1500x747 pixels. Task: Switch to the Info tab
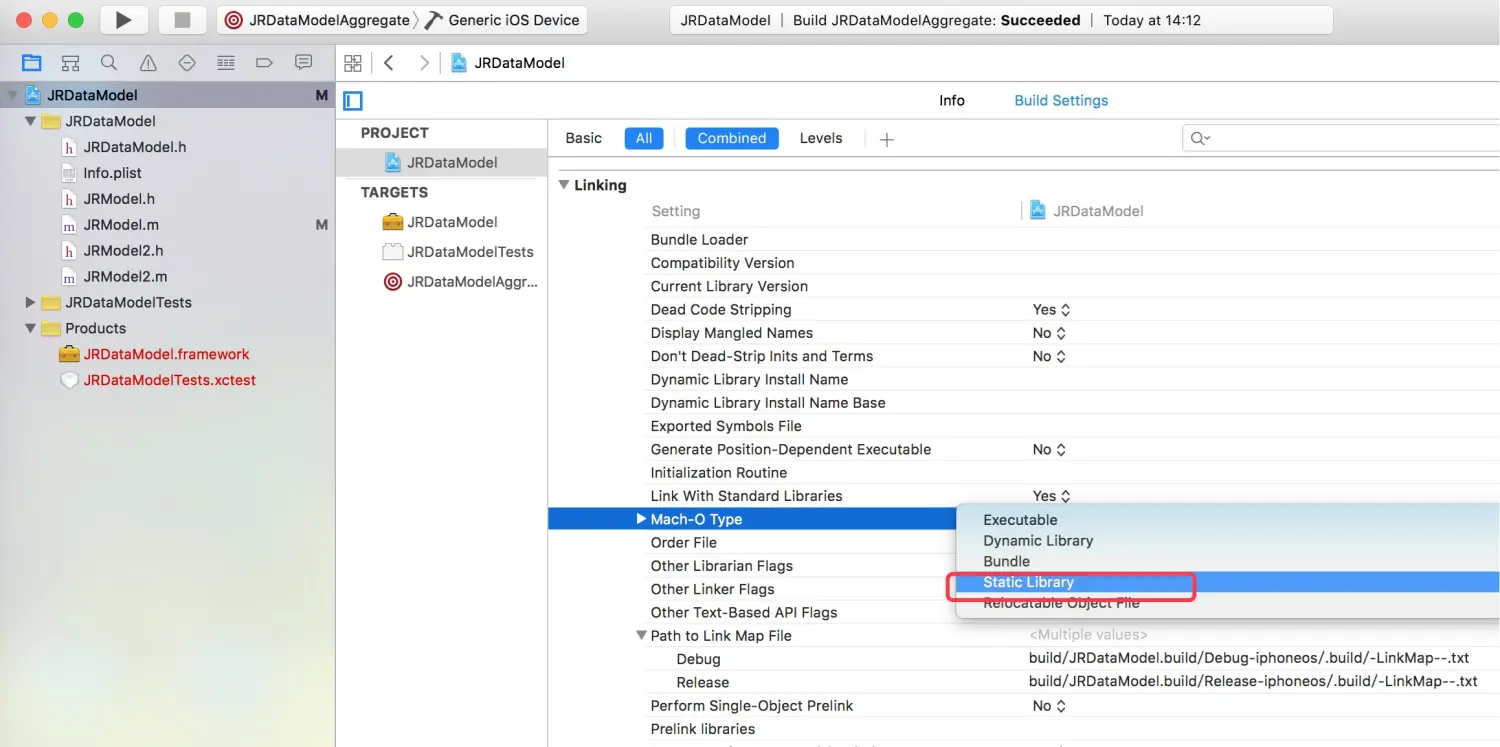pos(951,100)
